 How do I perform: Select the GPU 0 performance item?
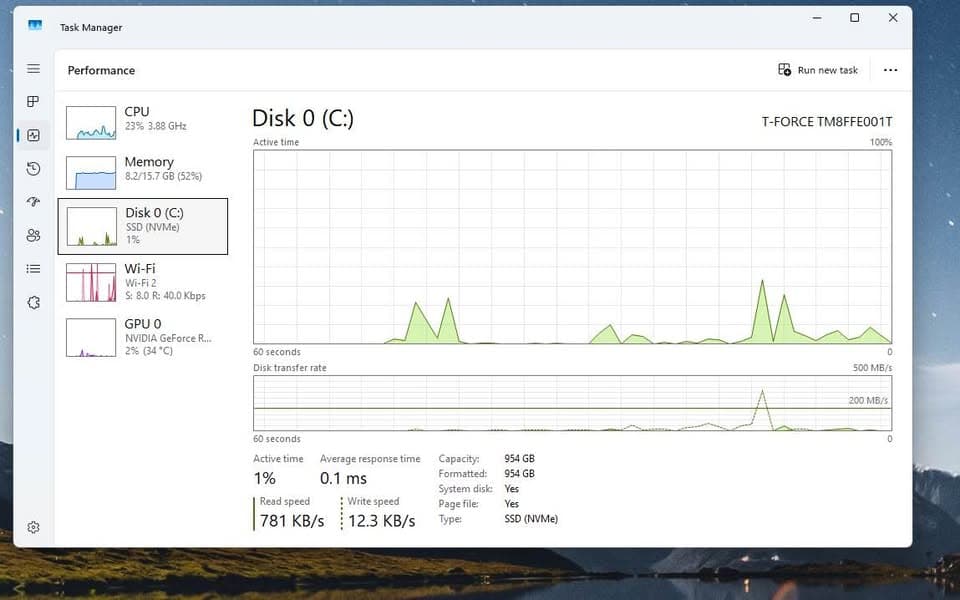click(143, 337)
